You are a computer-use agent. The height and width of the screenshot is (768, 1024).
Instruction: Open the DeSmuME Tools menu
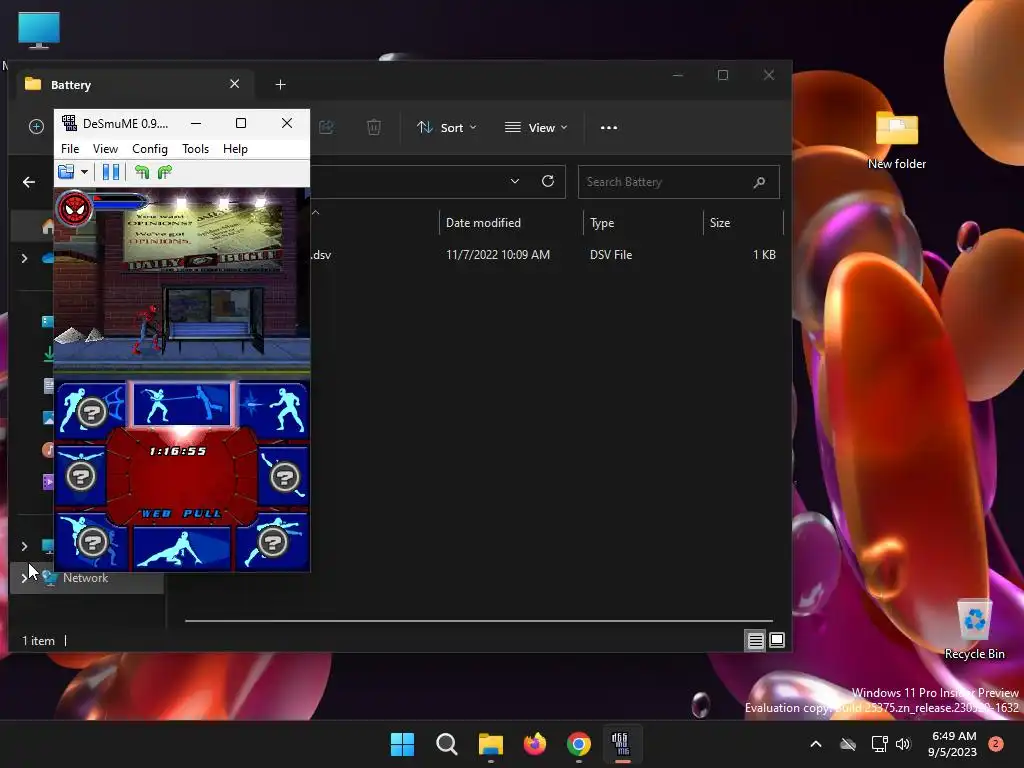[x=195, y=149]
